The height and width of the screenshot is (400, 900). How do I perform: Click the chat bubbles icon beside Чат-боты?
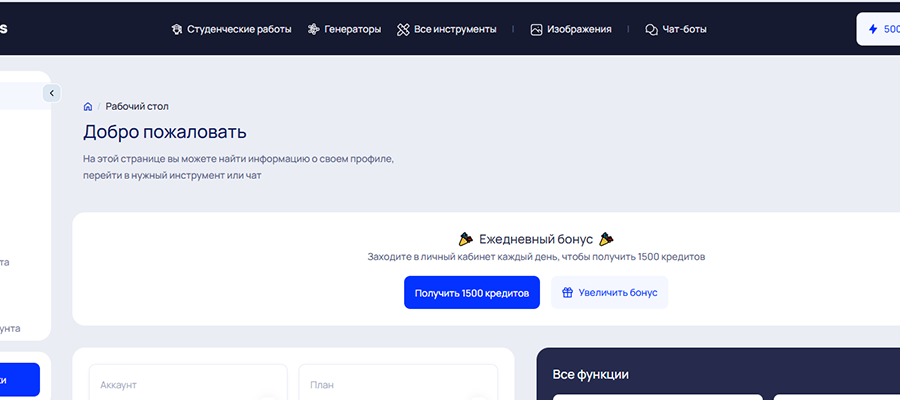[651, 29]
